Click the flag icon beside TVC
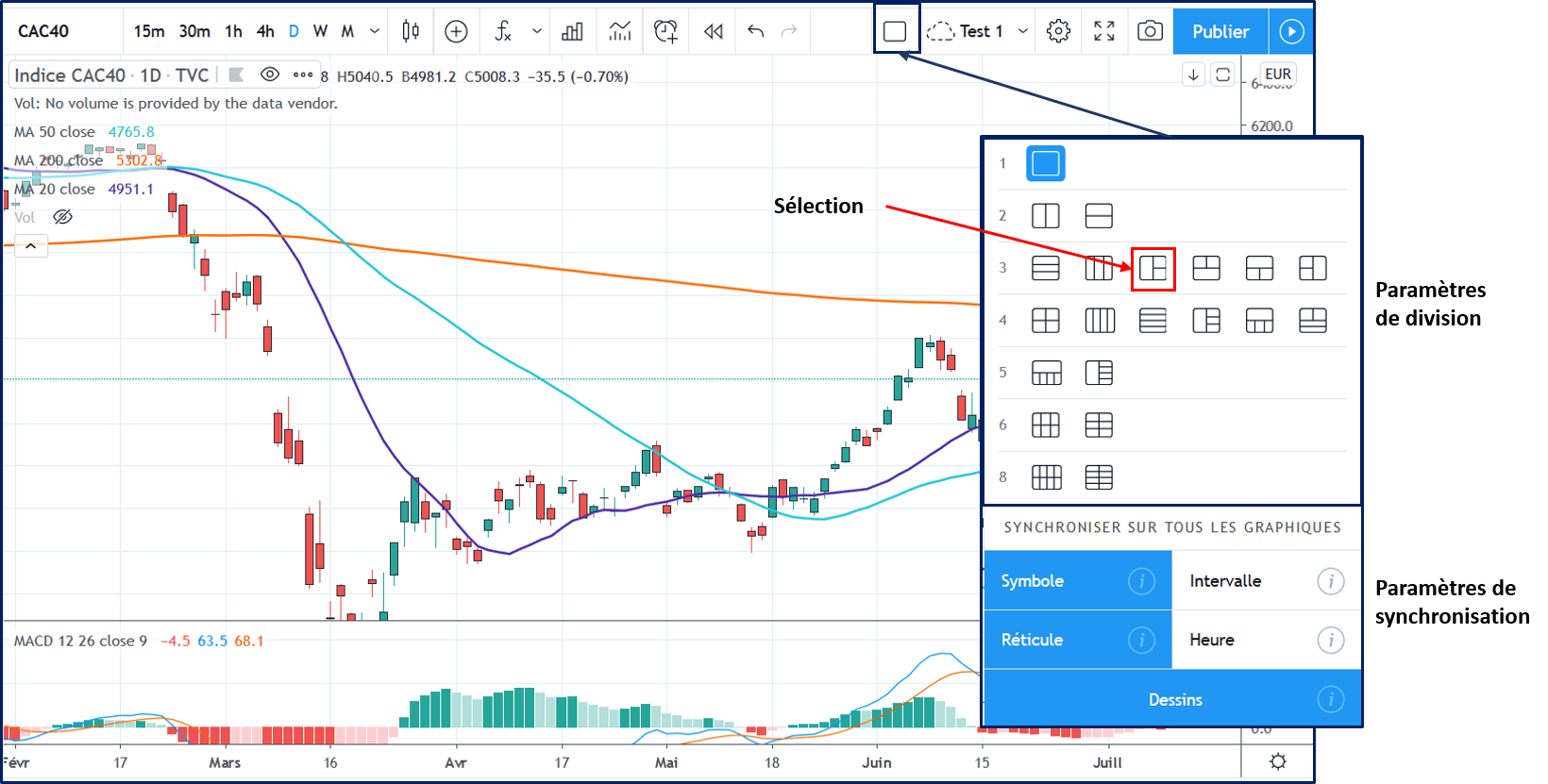The height and width of the screenshot is (784, 1548). click(237, 75)
